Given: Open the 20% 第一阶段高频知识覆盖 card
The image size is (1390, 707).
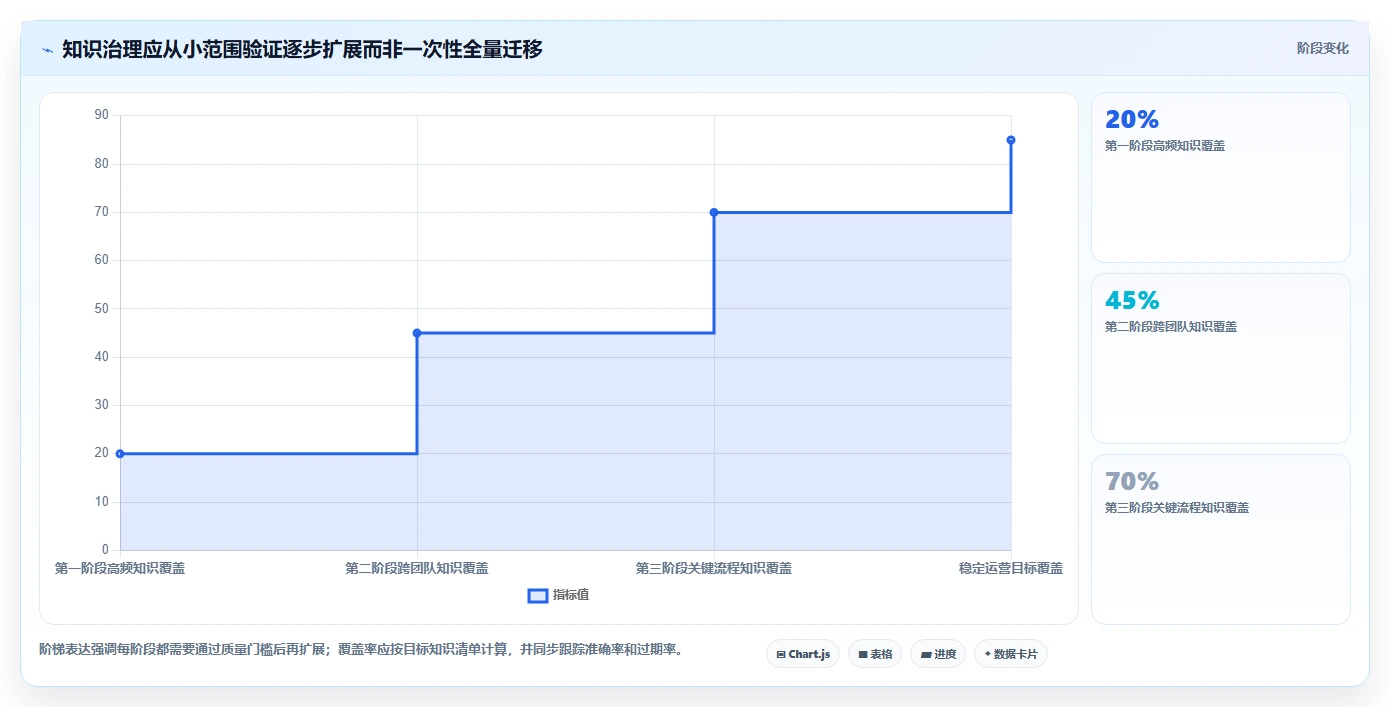Looking at the screenshot, I should tap(1221, 178).
